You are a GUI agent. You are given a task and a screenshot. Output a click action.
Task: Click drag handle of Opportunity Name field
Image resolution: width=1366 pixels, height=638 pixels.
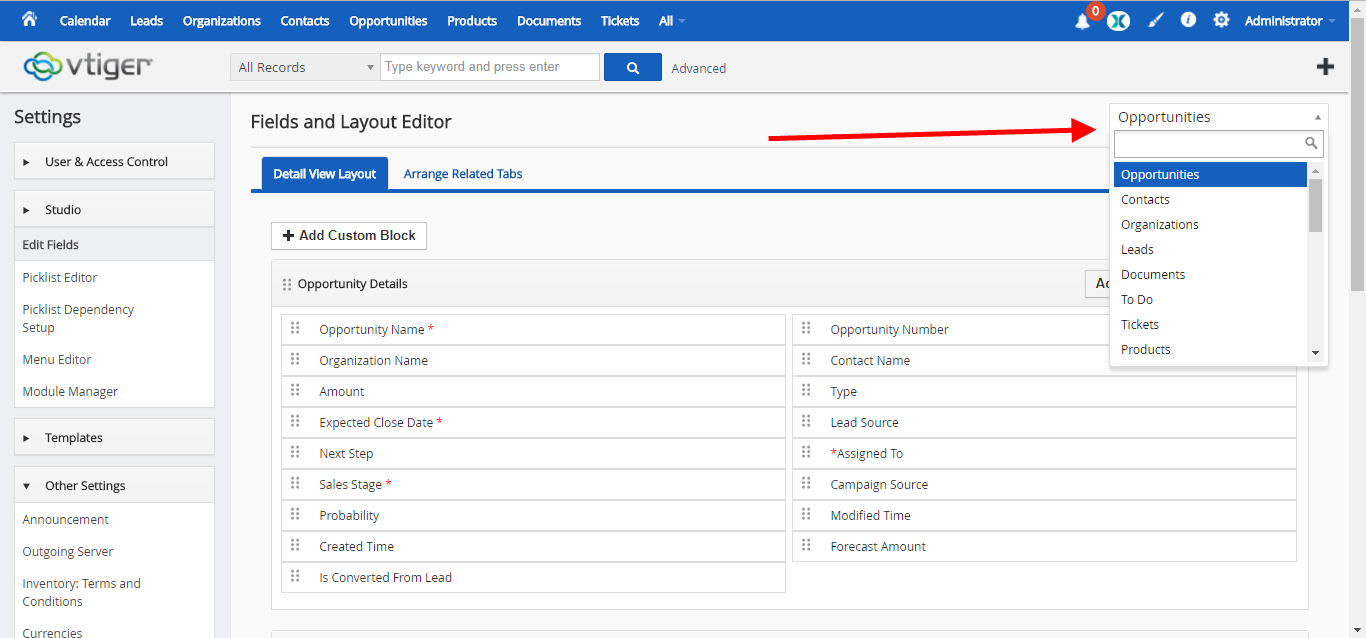point(295,328)
